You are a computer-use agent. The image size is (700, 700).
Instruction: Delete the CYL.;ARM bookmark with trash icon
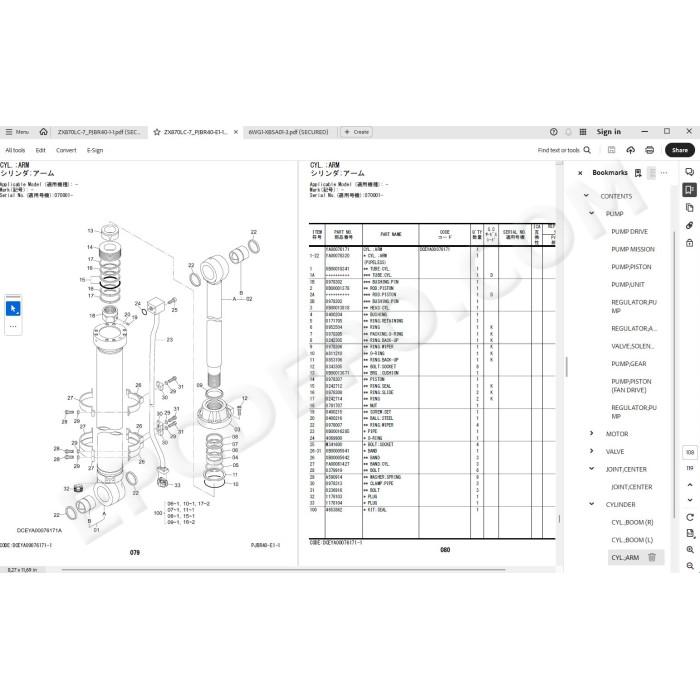point(652,557)
